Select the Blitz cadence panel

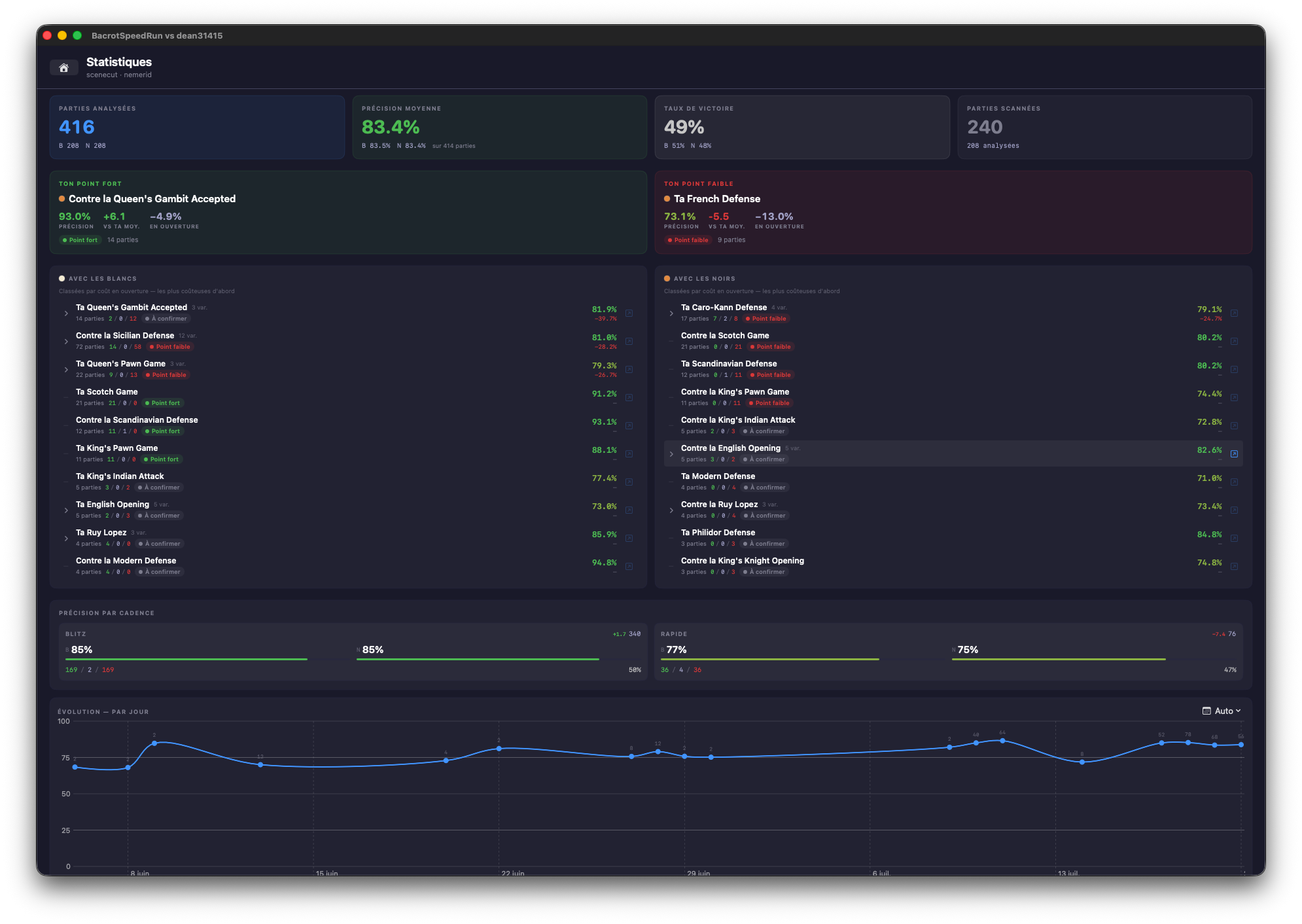pos(353,652)
